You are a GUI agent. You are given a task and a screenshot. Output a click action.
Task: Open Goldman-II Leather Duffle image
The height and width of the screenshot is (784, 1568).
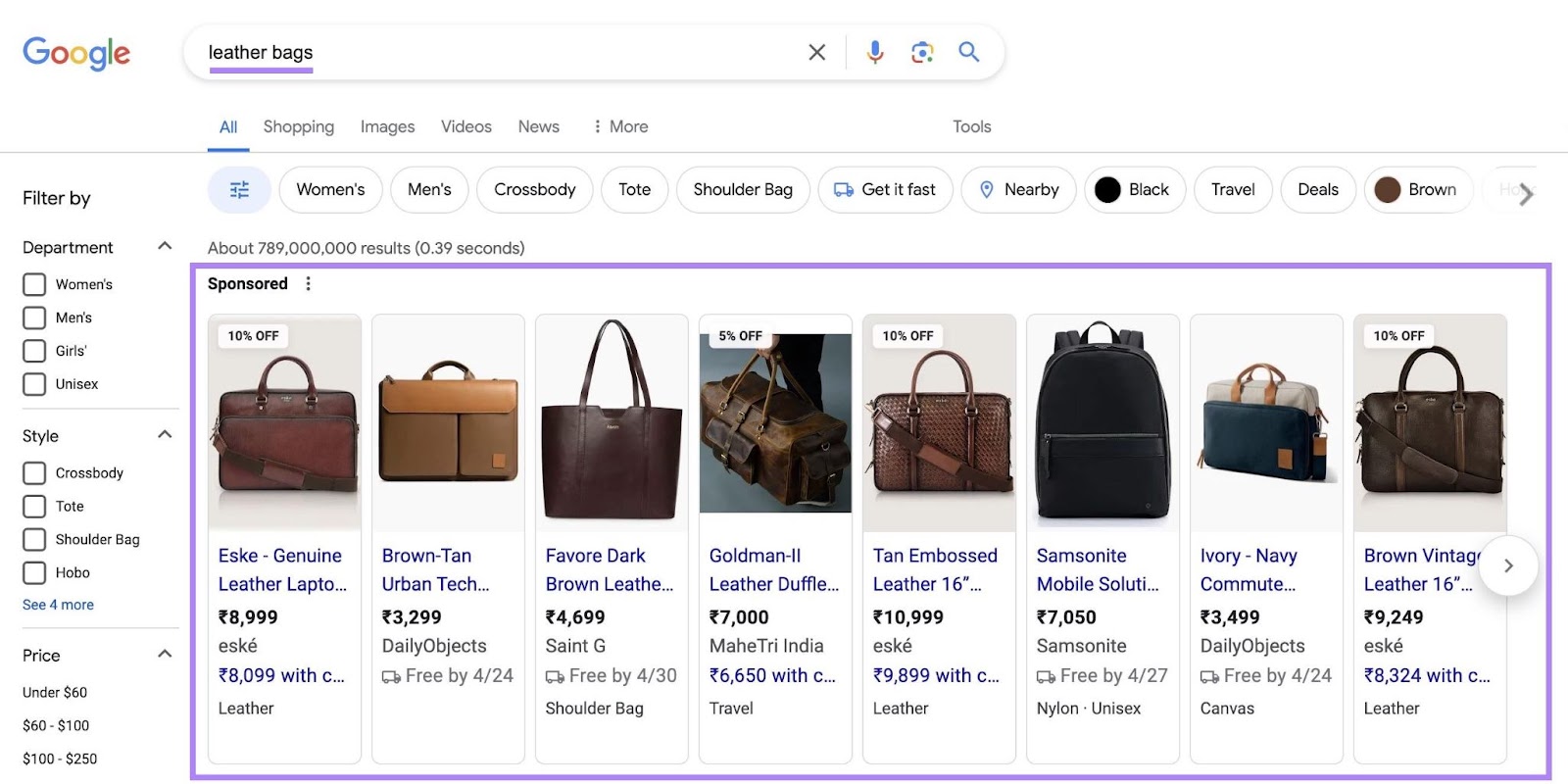[775, 423]
